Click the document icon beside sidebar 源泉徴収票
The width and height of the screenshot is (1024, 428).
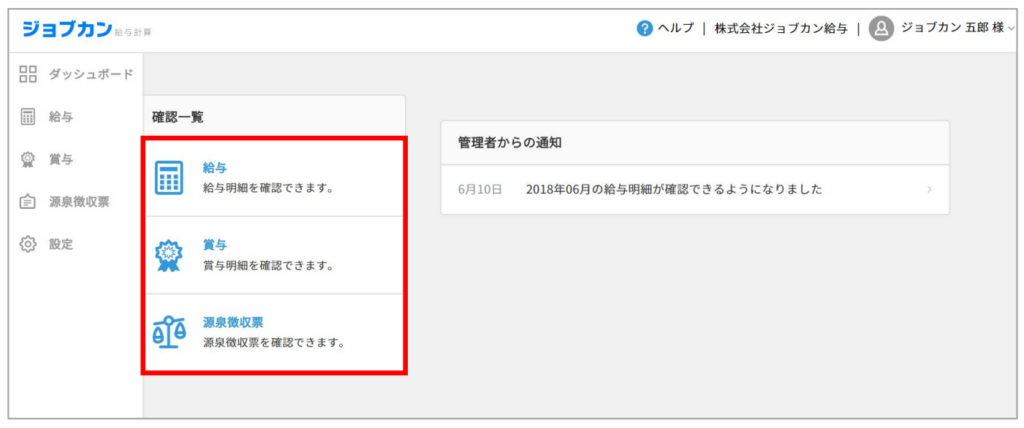coord(28,202)
